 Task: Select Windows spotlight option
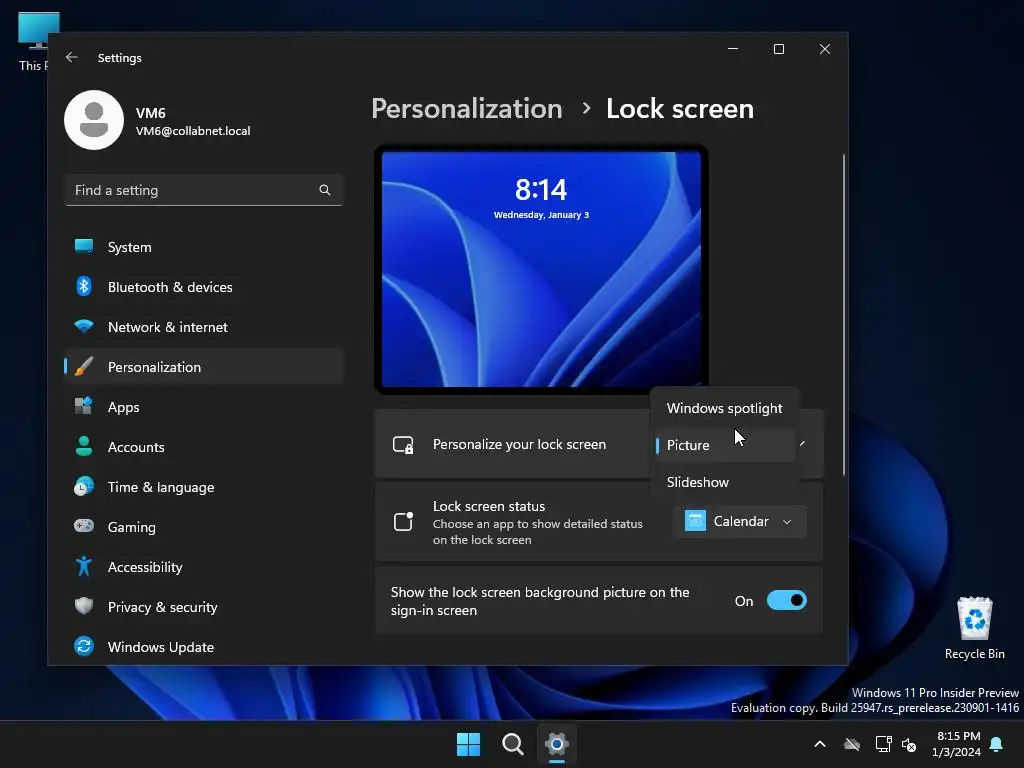click(x=724, y=408)
